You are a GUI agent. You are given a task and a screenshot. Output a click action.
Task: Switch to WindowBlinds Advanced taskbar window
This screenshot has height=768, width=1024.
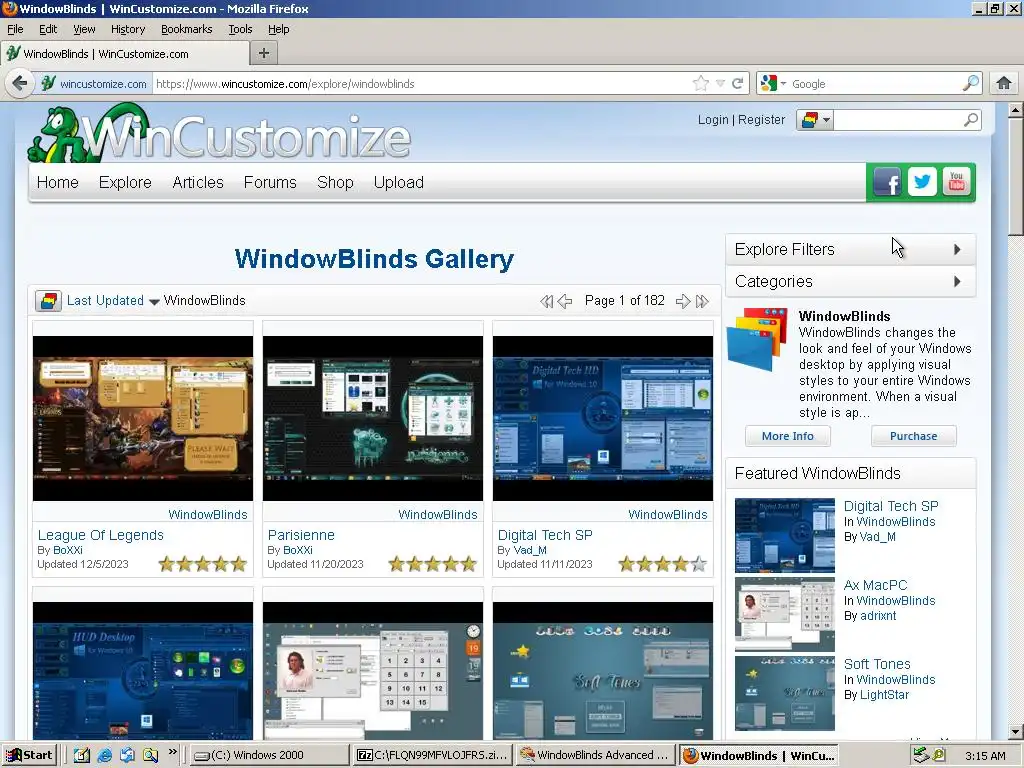click(x=594, y=755)
